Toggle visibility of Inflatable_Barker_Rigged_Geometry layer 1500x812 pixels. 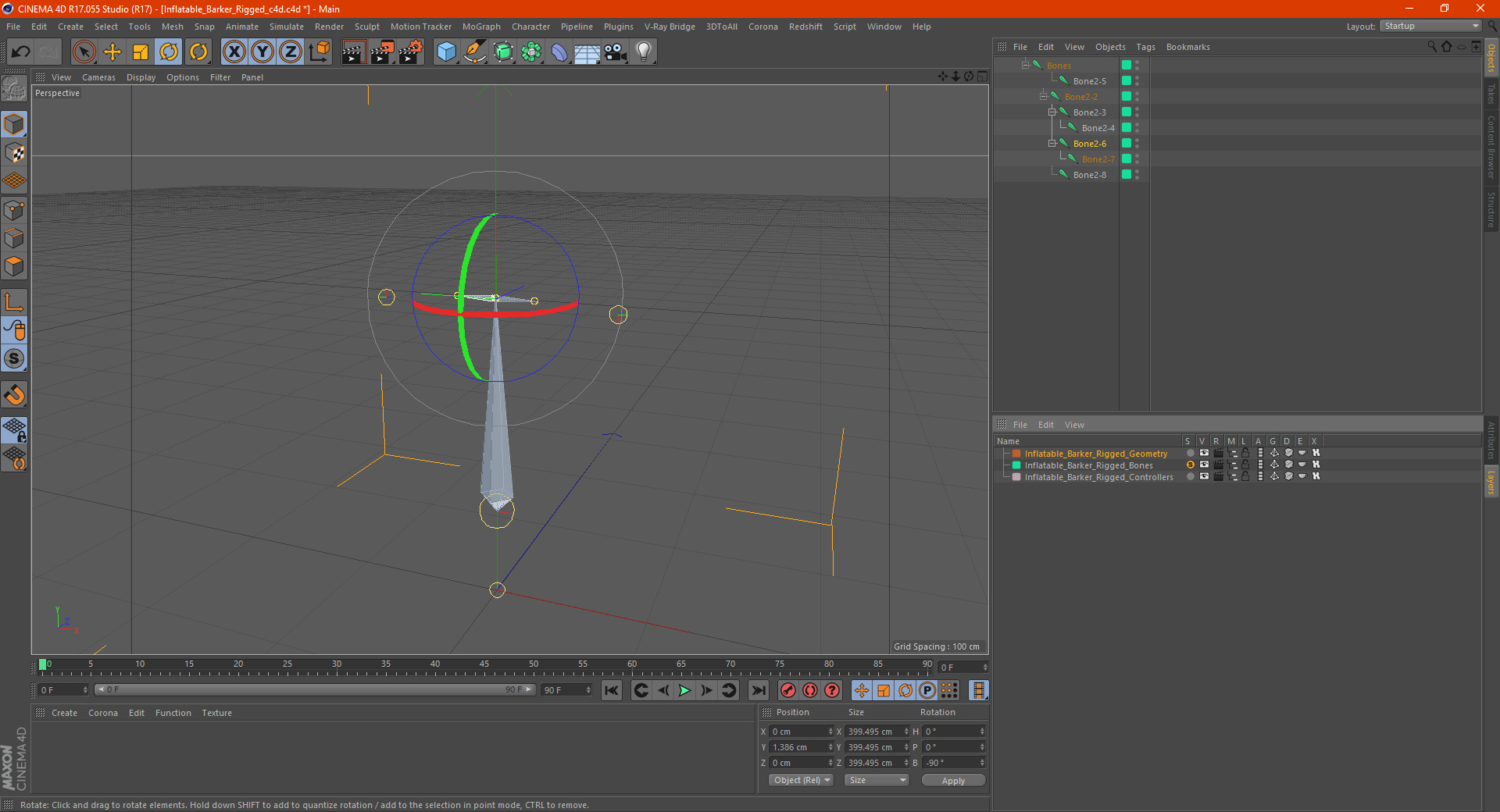tap(1204, 453)
